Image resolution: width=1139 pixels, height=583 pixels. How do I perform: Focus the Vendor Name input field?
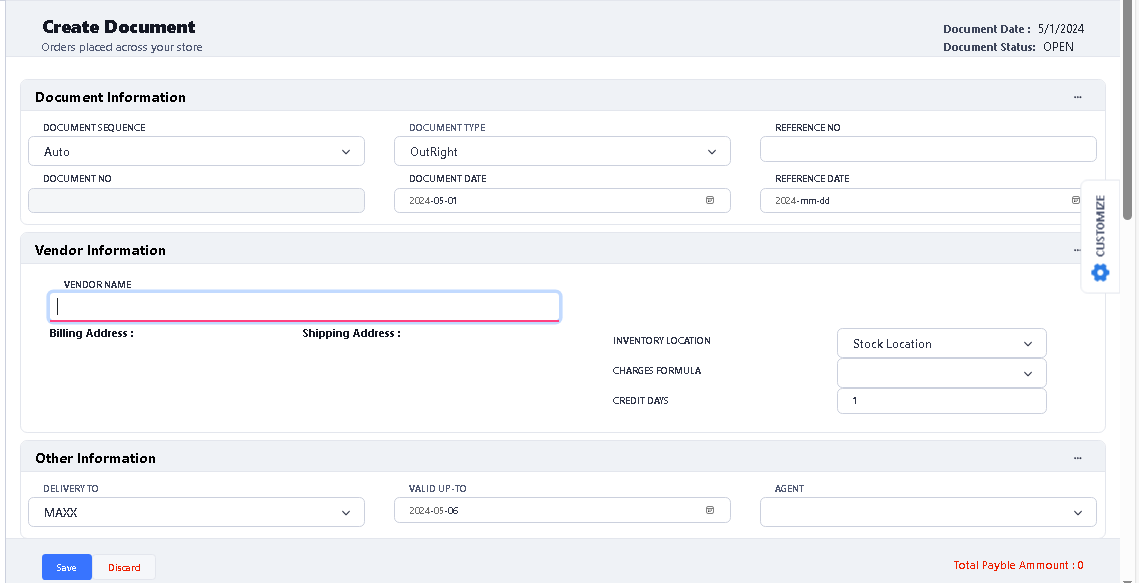[304, 306]
